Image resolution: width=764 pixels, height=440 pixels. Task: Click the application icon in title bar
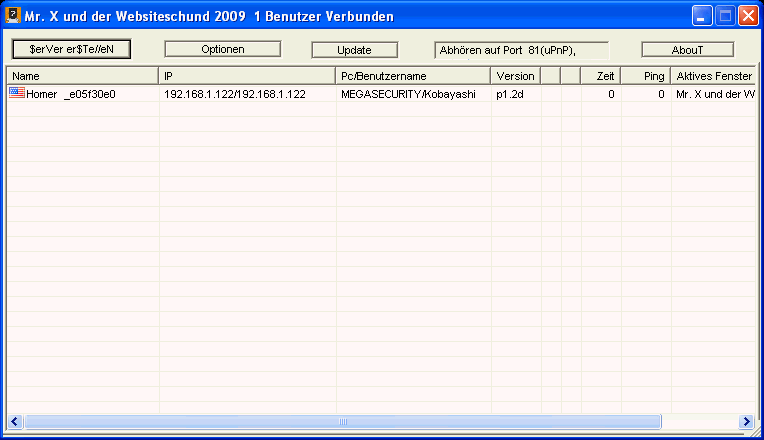point(14,17)
